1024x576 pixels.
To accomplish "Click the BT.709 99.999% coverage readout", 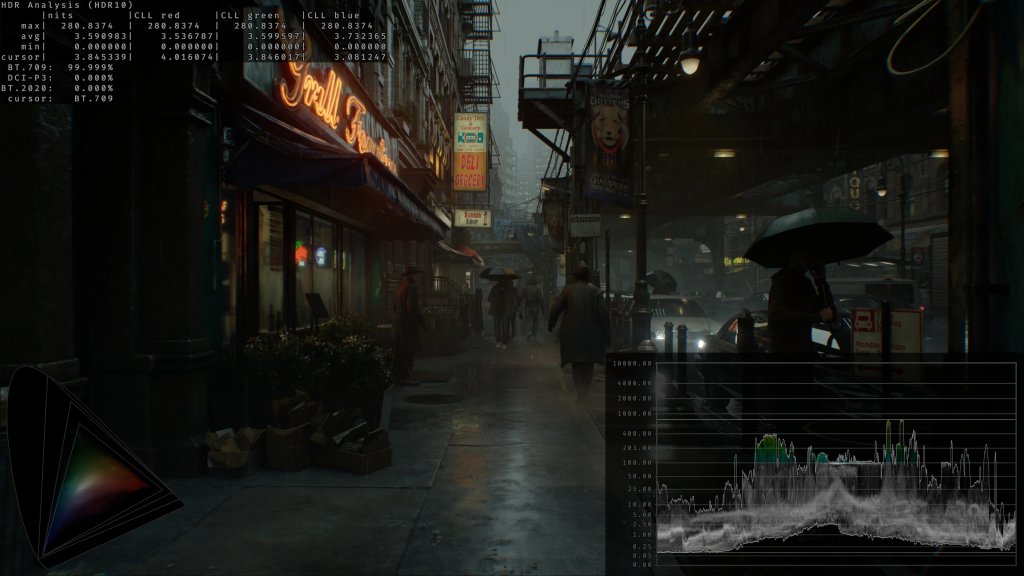I will click(x=58, y=66).
